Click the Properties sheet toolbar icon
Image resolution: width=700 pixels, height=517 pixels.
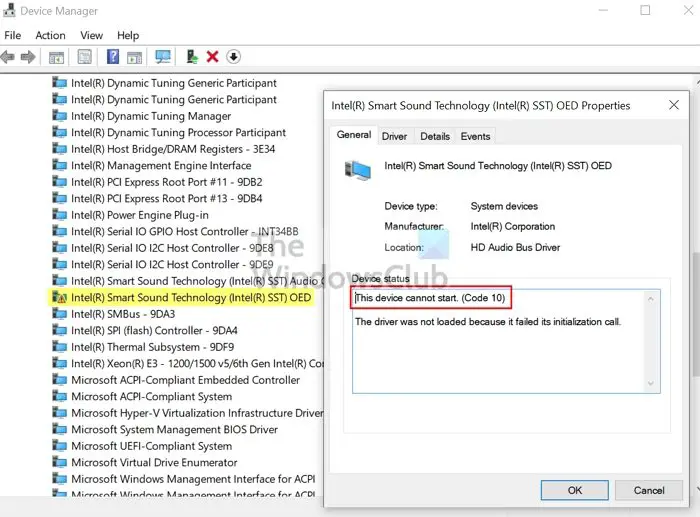click(x=84, y=57)
